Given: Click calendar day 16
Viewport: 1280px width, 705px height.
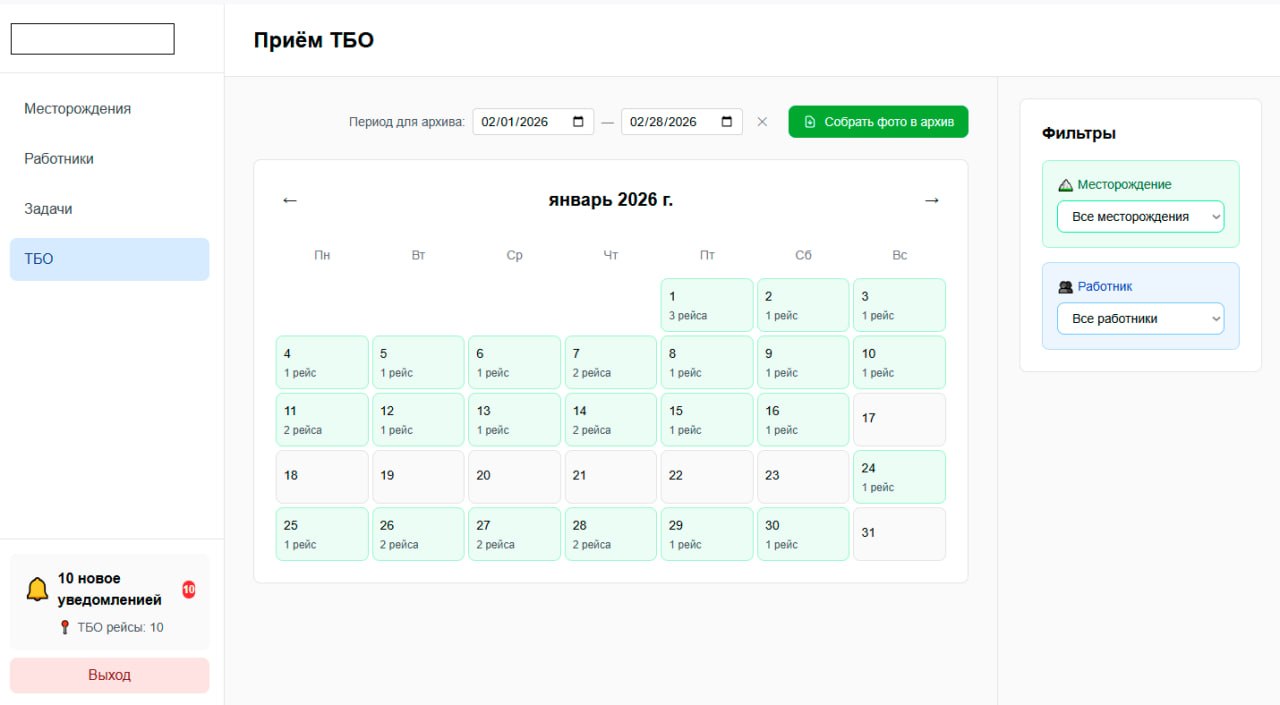Looking at the screenshot, I should [803, 419].
